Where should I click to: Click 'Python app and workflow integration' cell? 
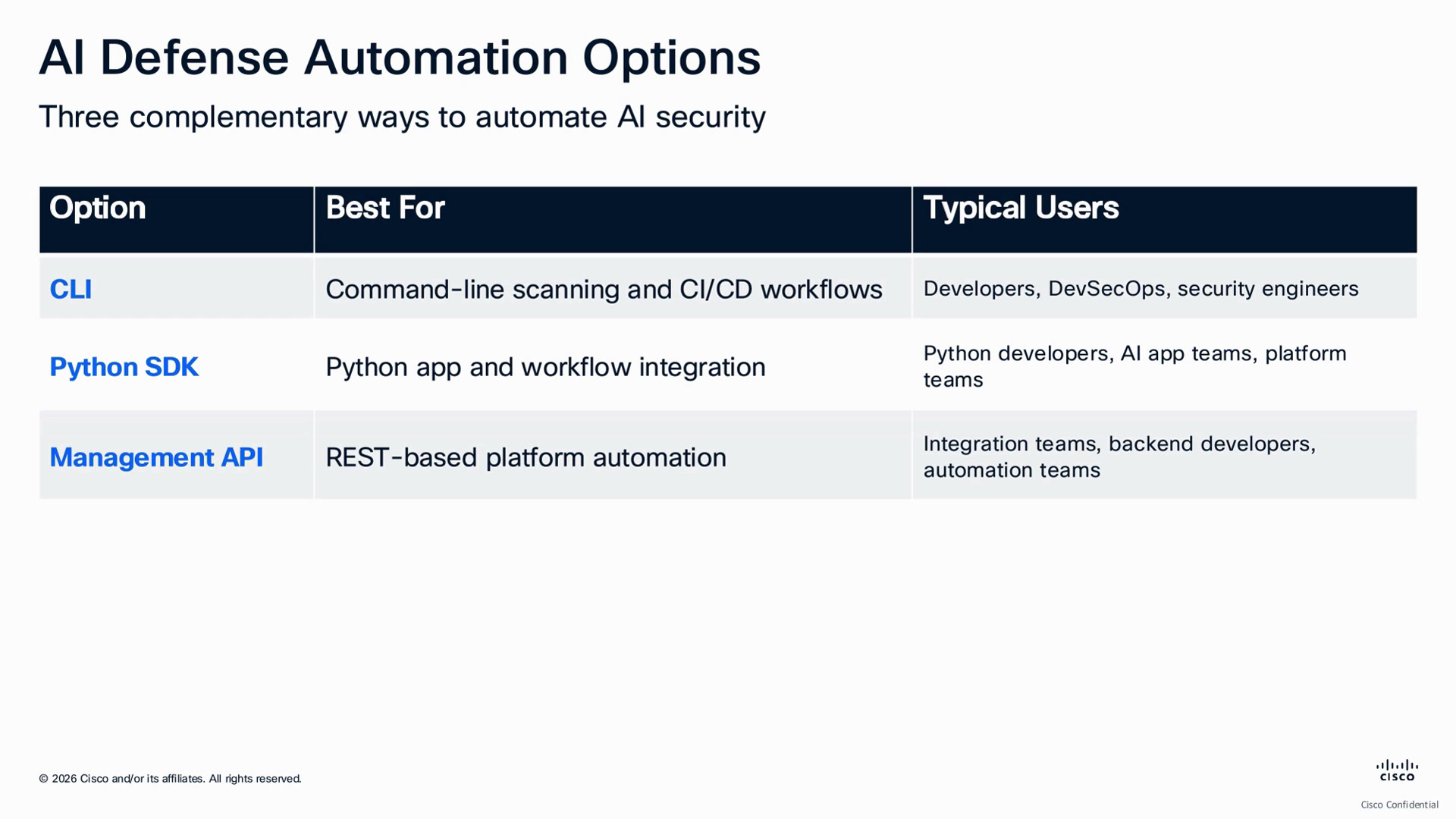pos(613,366)
